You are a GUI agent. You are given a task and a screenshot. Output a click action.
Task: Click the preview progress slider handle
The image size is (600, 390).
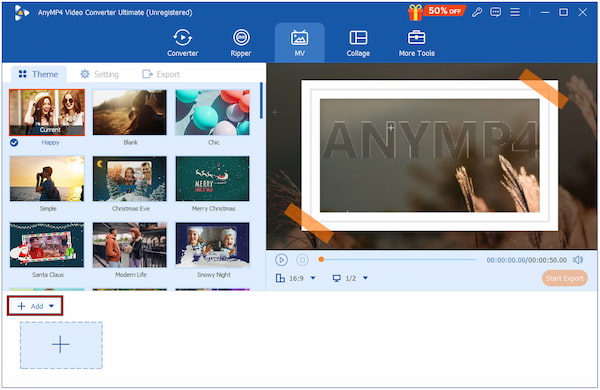click(321, 259)
